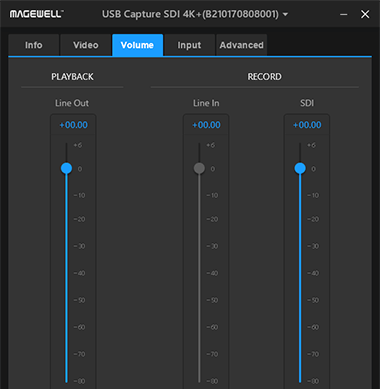Click the -10 mark on Line In scale
This screenshot has width=380, height=389.
(212, 195)
